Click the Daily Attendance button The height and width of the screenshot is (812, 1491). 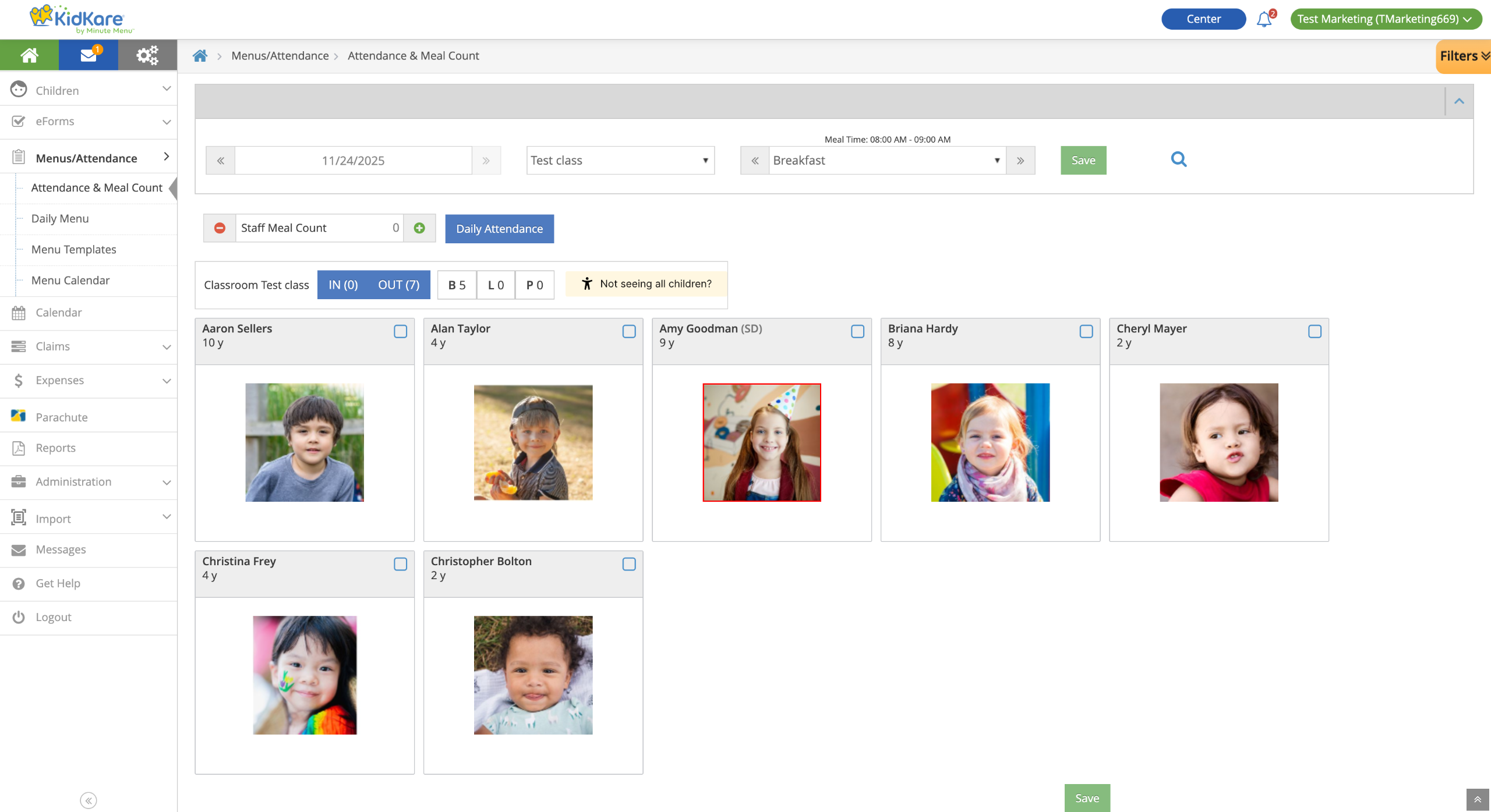(499, 229)
